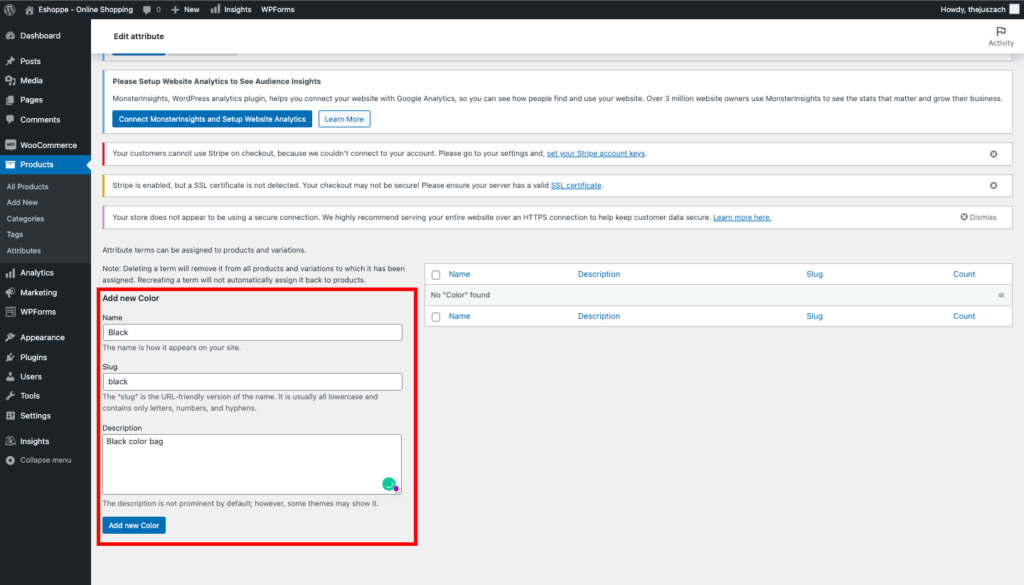Dismiss the SSL certificate notice

point(993,185)
